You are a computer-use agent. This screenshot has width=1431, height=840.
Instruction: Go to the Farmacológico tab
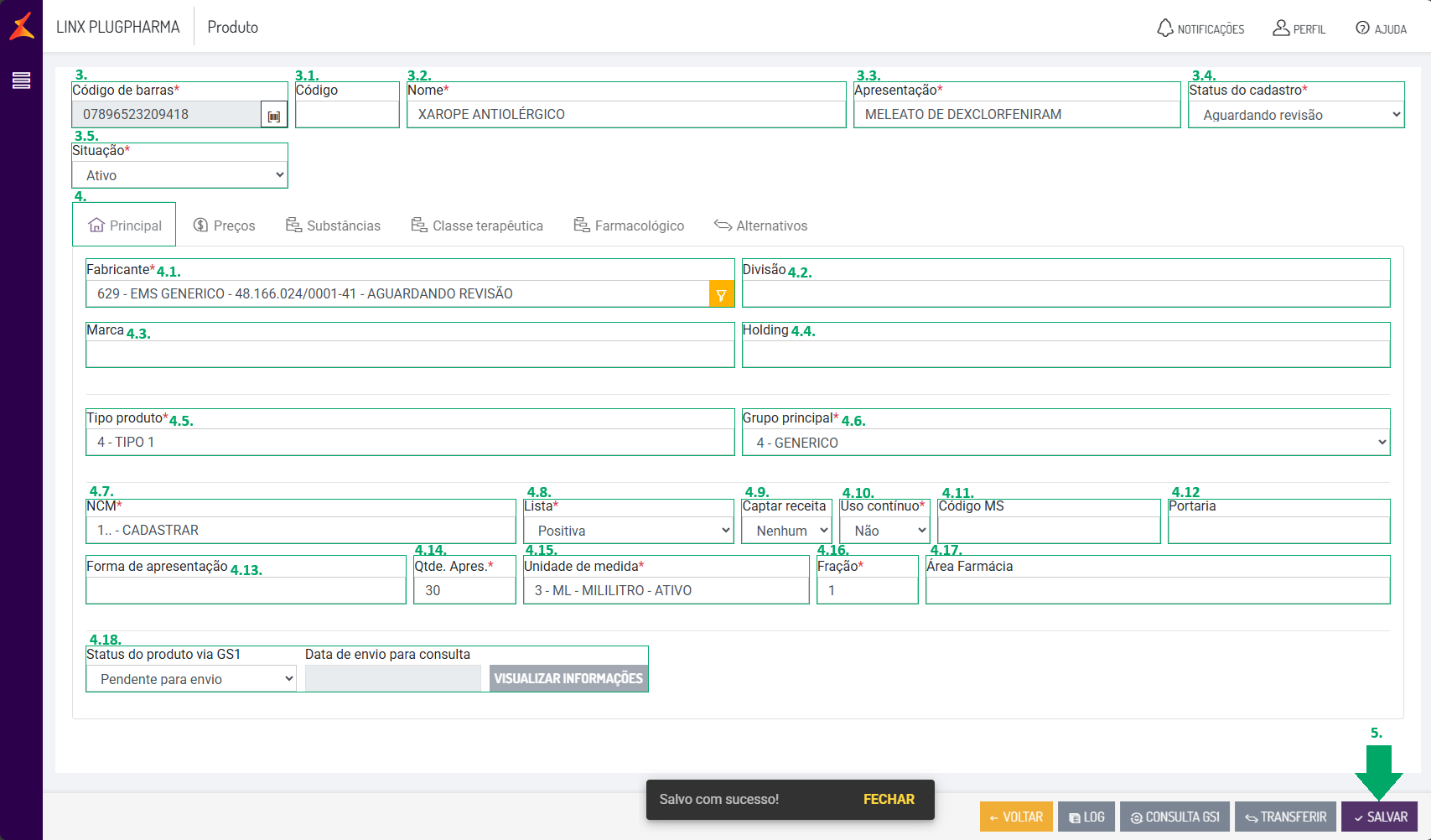click(629, 226)
